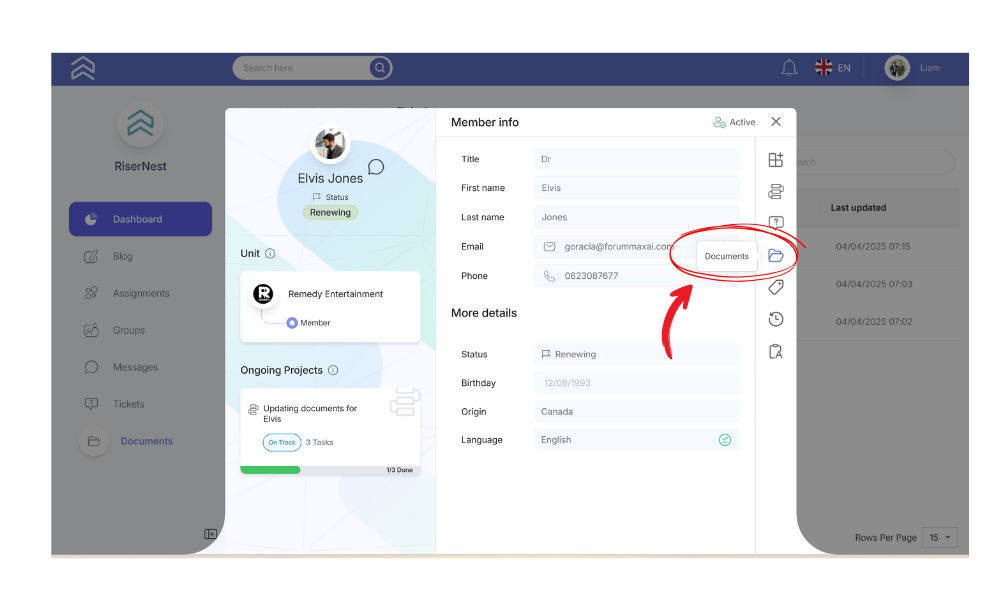Open the clipboard notes icon in the side toolbar

776,351
